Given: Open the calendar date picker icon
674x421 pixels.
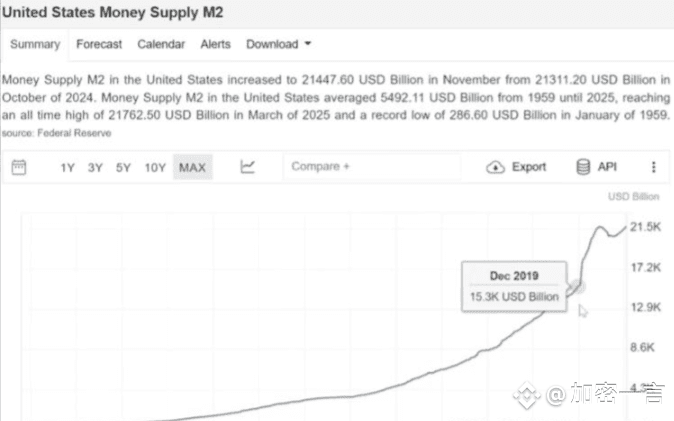Looking at the screenshot, I should coord(18,167).
